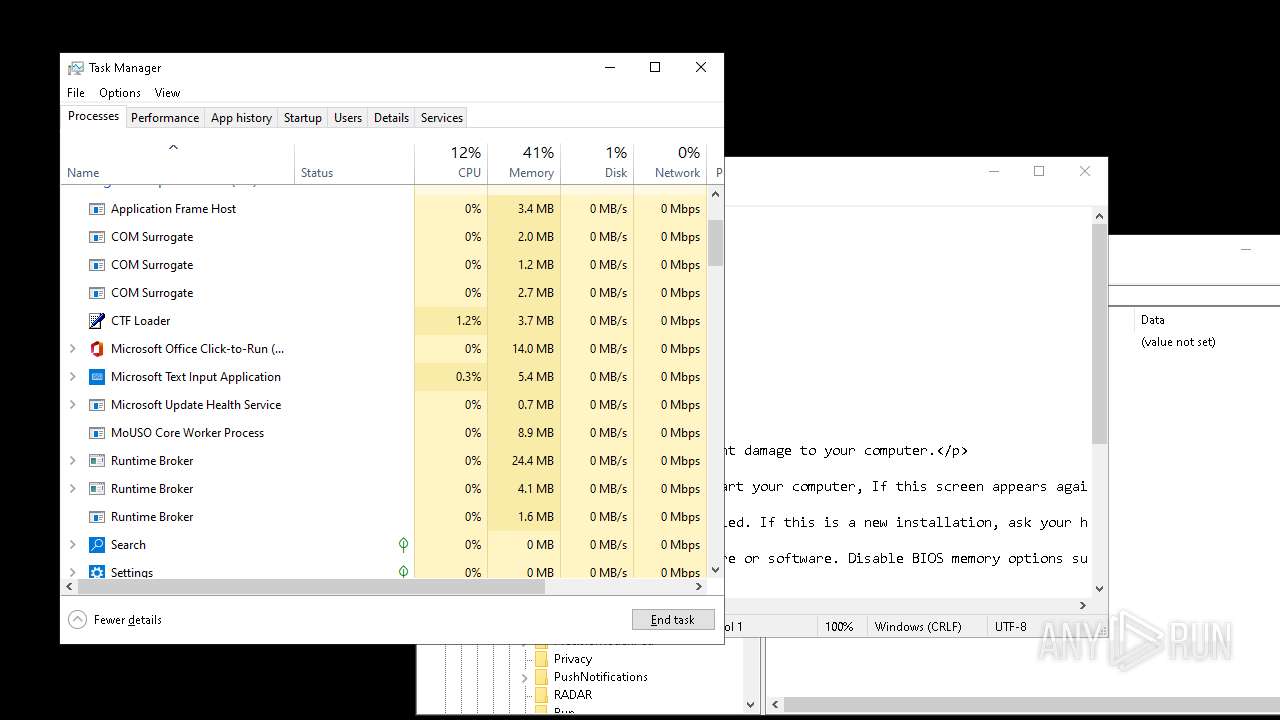Click the CTF Loader process icon
This screenshot has width=1280, height=720.
(x=97, y=321)
